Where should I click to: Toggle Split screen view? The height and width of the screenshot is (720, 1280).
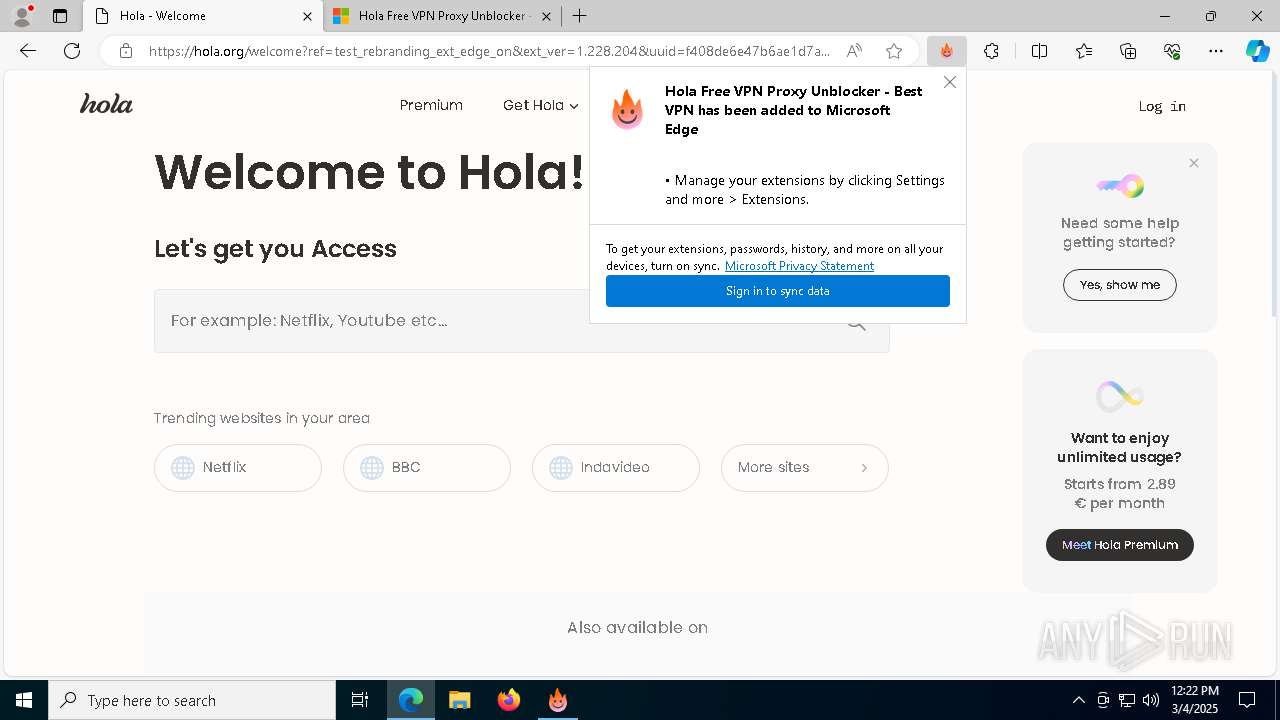1039,51
